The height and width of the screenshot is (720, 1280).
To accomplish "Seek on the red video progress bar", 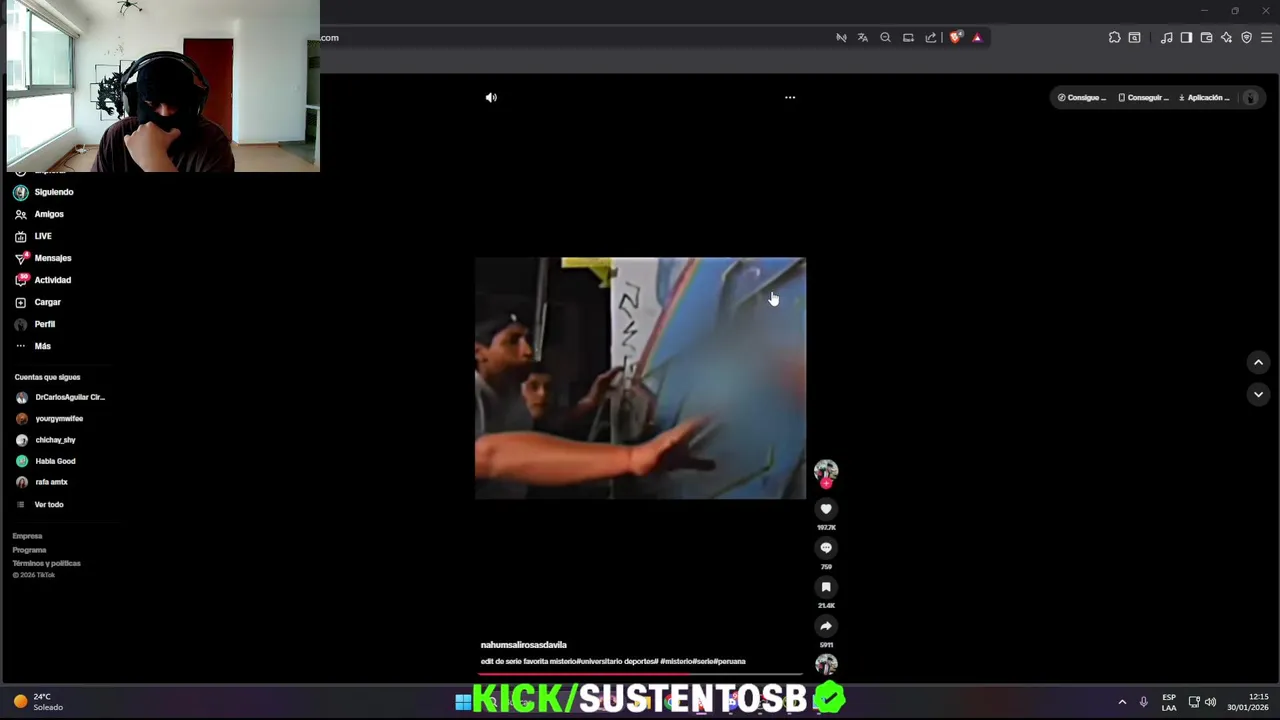I will click(640, 676).
